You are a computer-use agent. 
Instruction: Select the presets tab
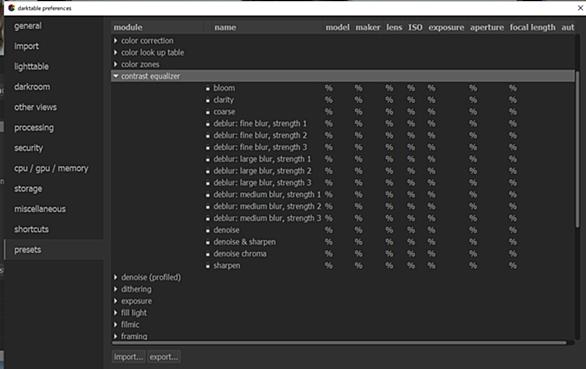tap(54, 250)
